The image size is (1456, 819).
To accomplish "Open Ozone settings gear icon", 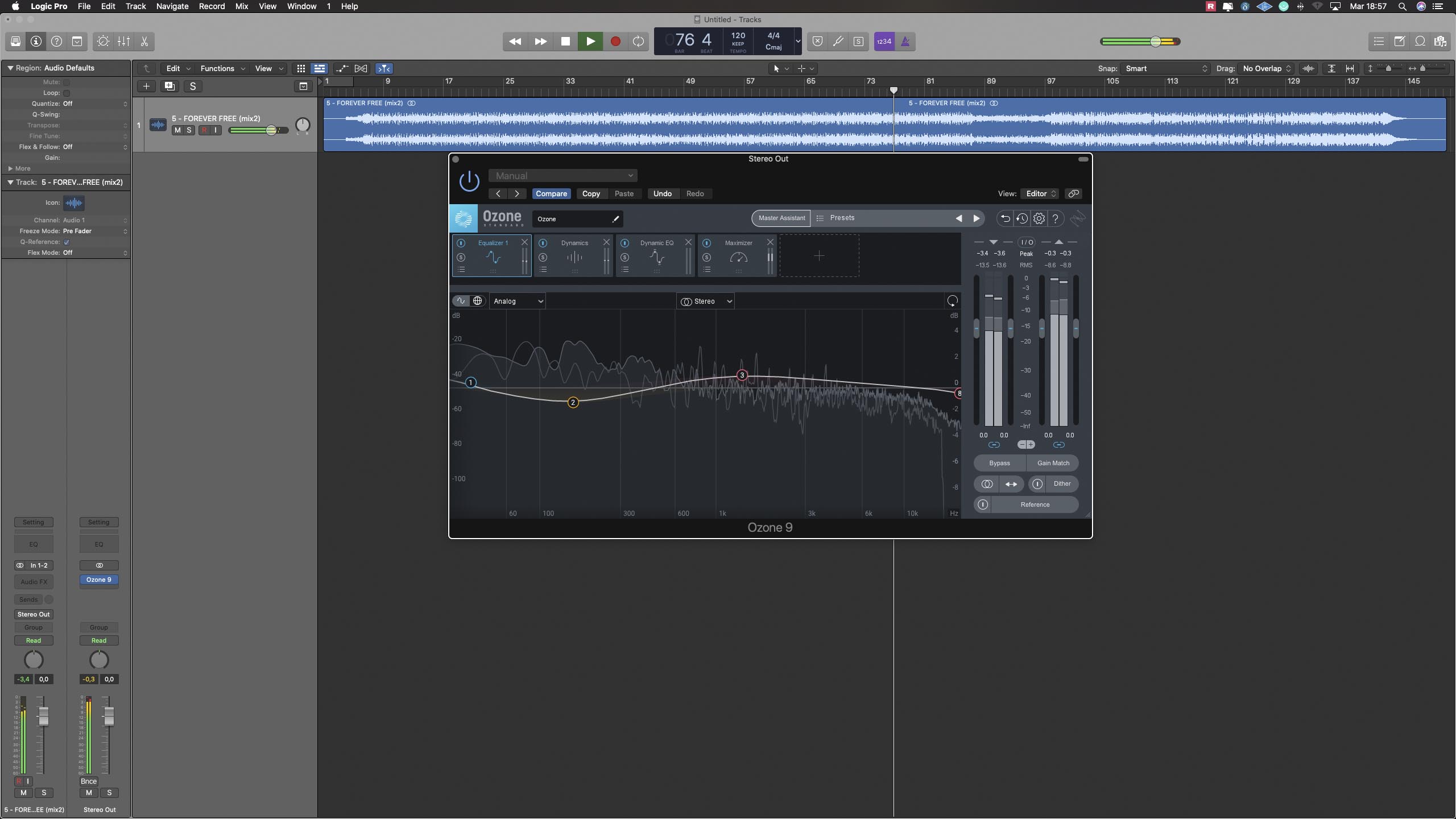I will click(x=1039, y=218).
